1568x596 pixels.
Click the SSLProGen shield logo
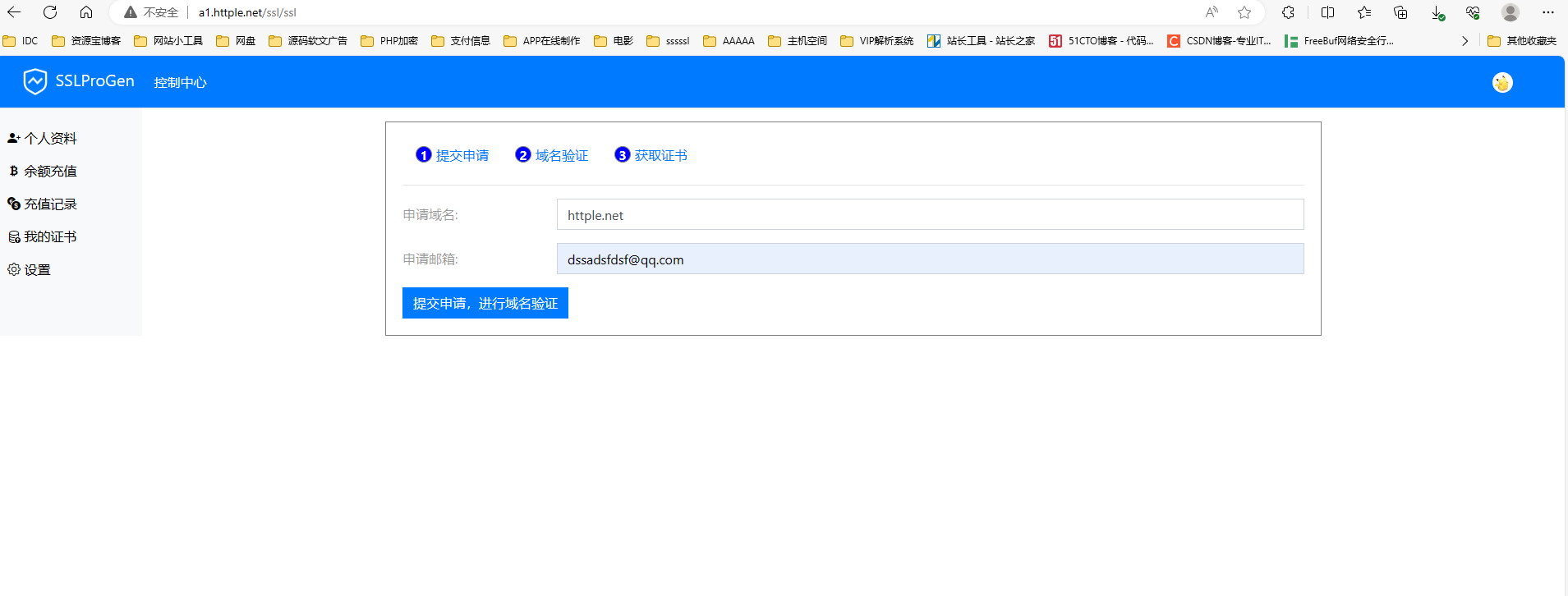tap(35, 81)
